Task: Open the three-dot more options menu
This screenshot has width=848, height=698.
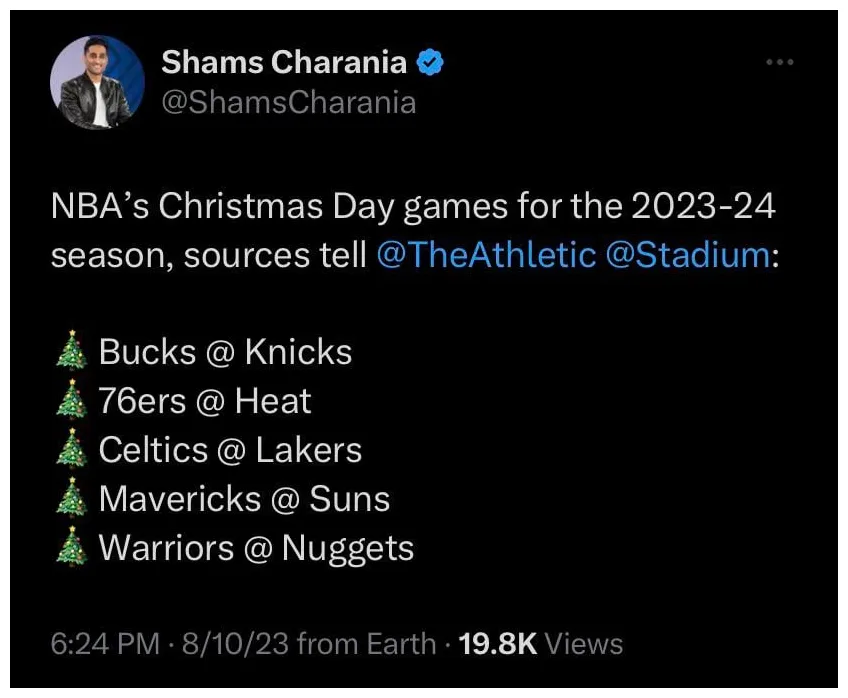Action: (x=778, y=60)
